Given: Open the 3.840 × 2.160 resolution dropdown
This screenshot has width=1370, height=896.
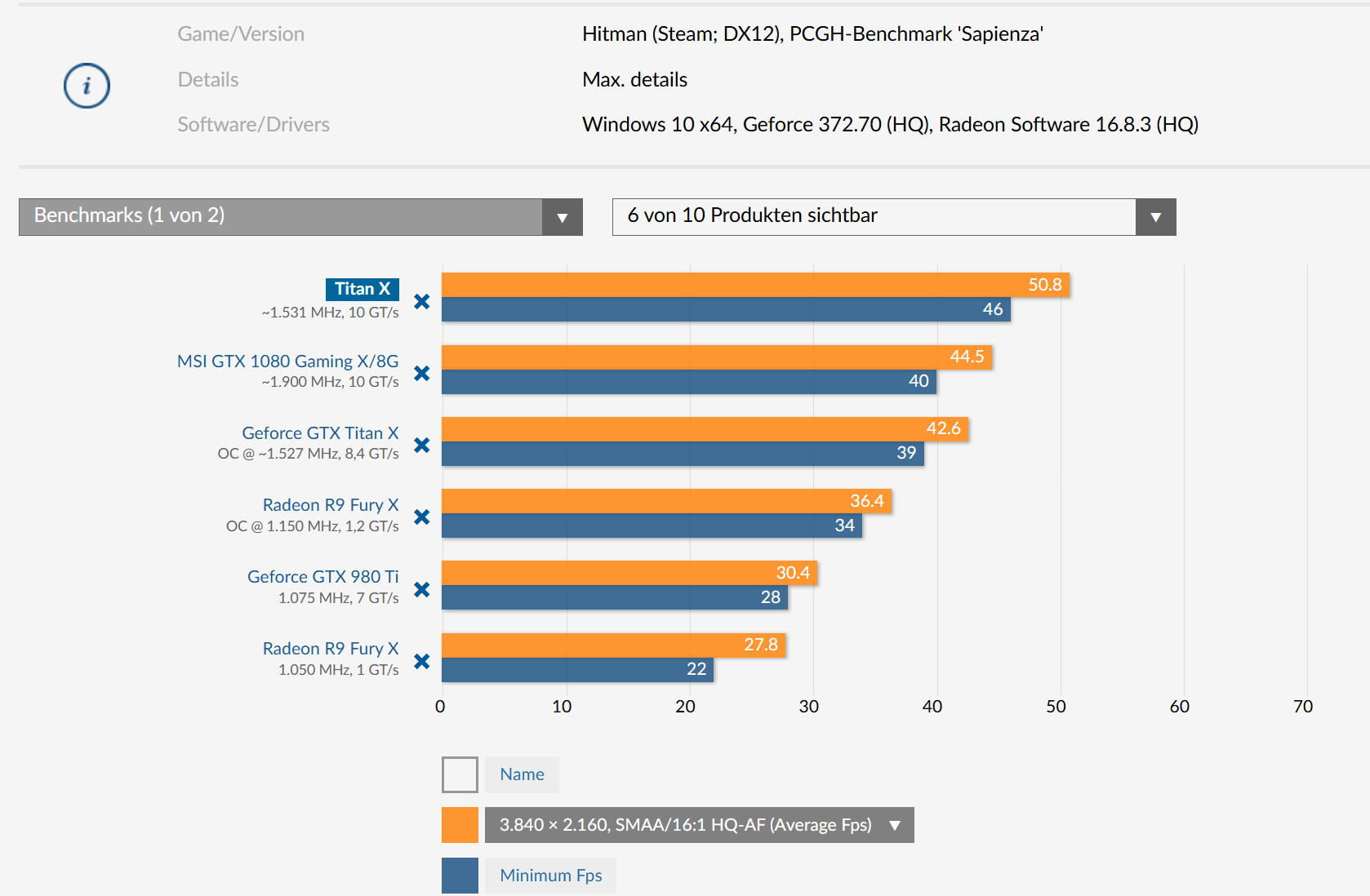Looking at the screenshot, I should [699, 825].
